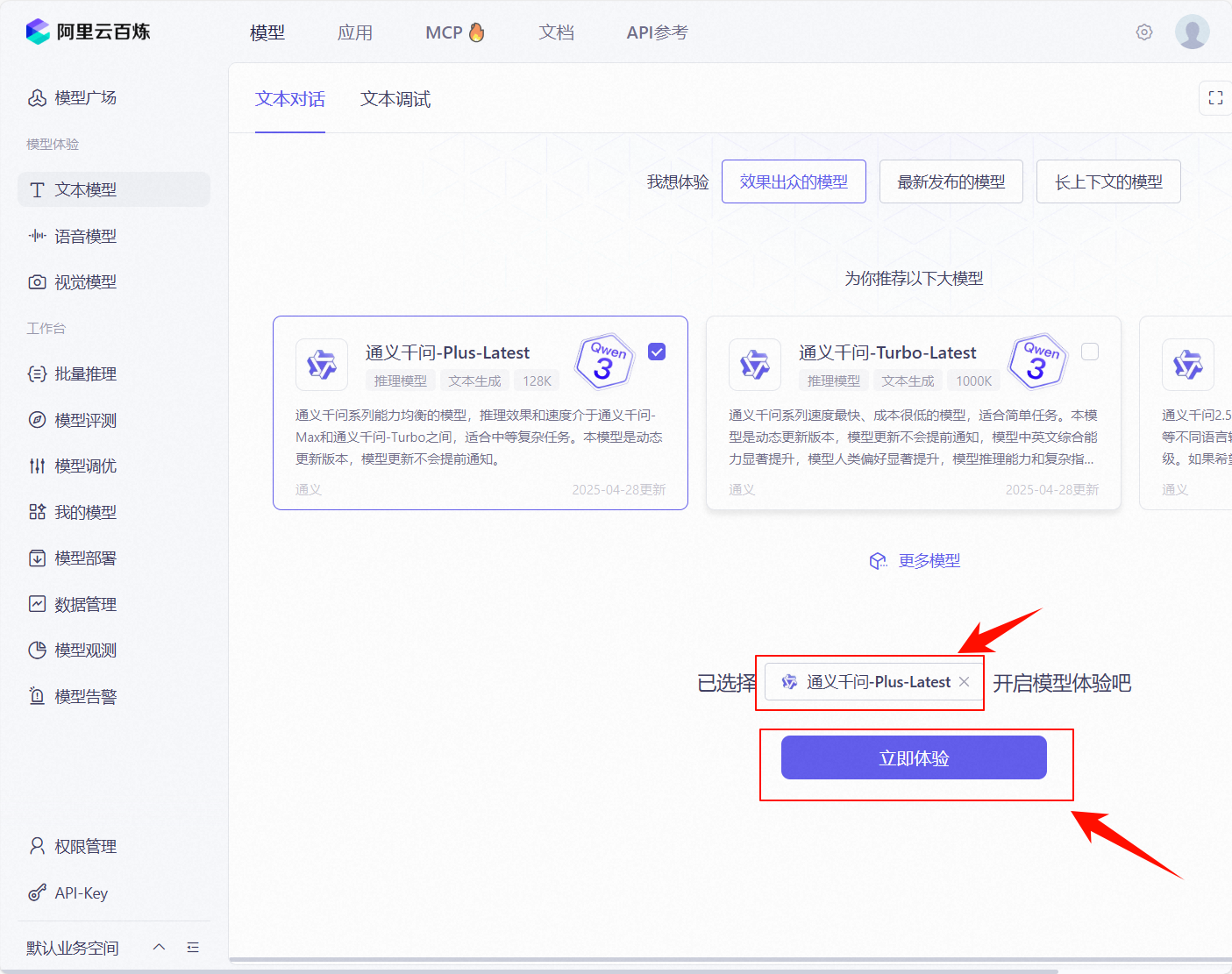Screen dimensions: 1232x974
Task: Select the 效果出众的模型 filter option
Action: [x=794, y=181]
